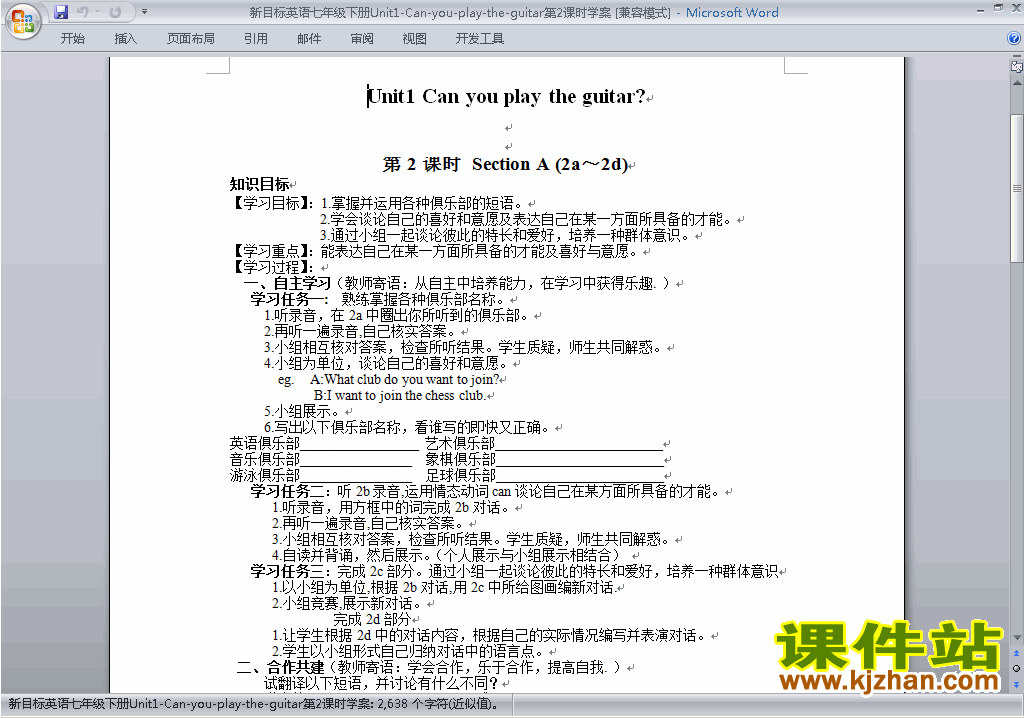
Task: Open the 页面布局 ribbon tab
Action: [190, 39]
